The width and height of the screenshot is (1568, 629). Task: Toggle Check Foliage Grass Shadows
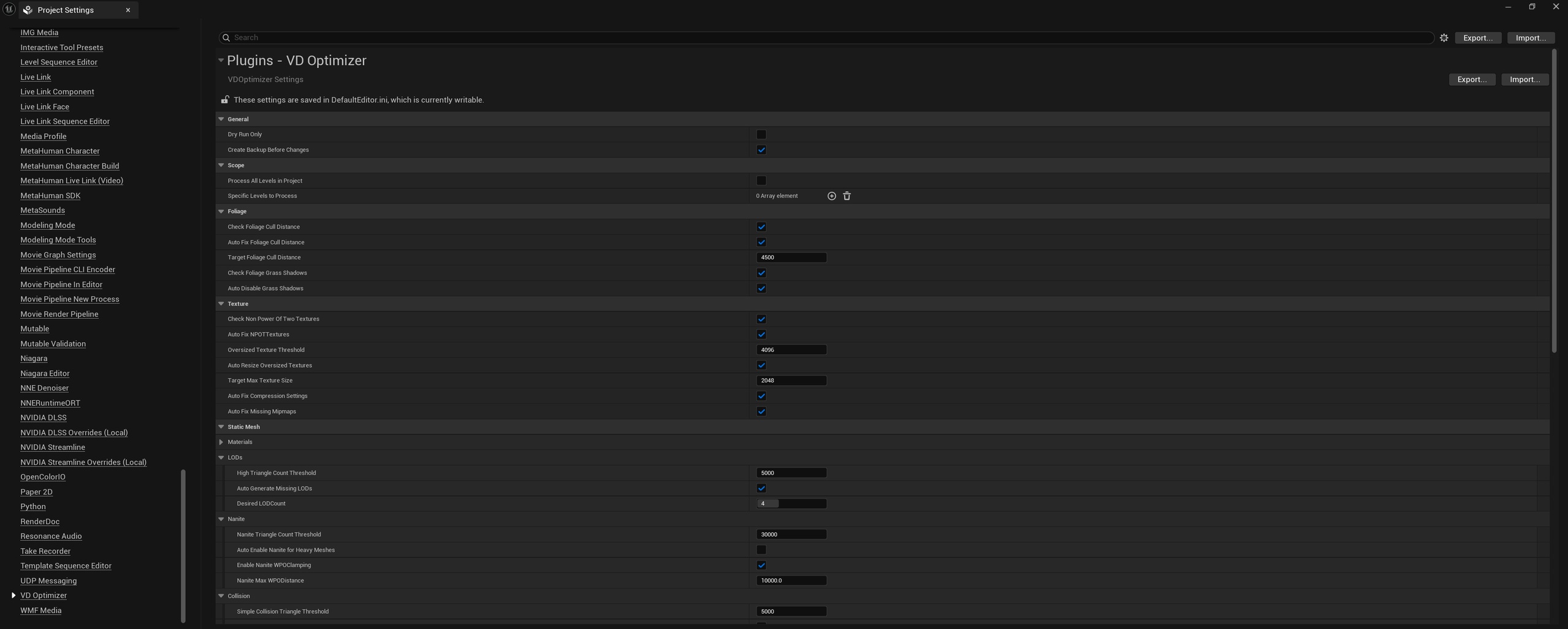pyautogui.click(x=761, y=273)
